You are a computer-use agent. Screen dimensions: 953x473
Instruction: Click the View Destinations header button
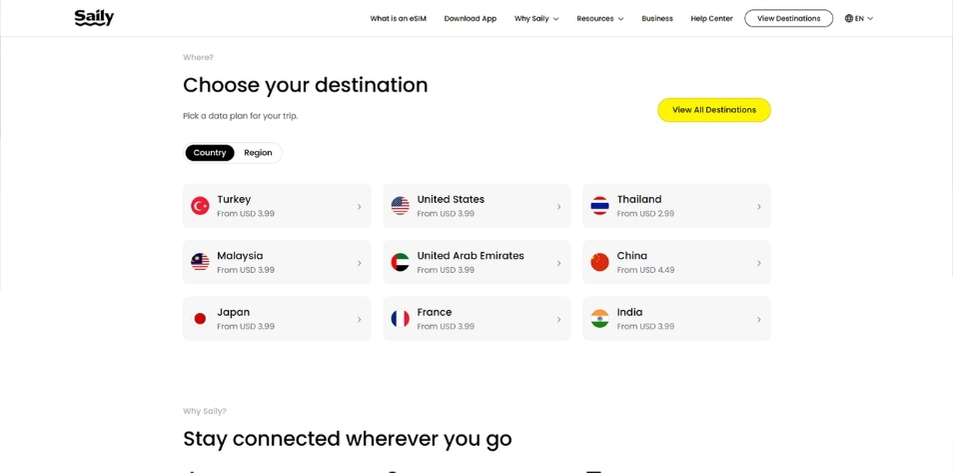tap(788, 18)
